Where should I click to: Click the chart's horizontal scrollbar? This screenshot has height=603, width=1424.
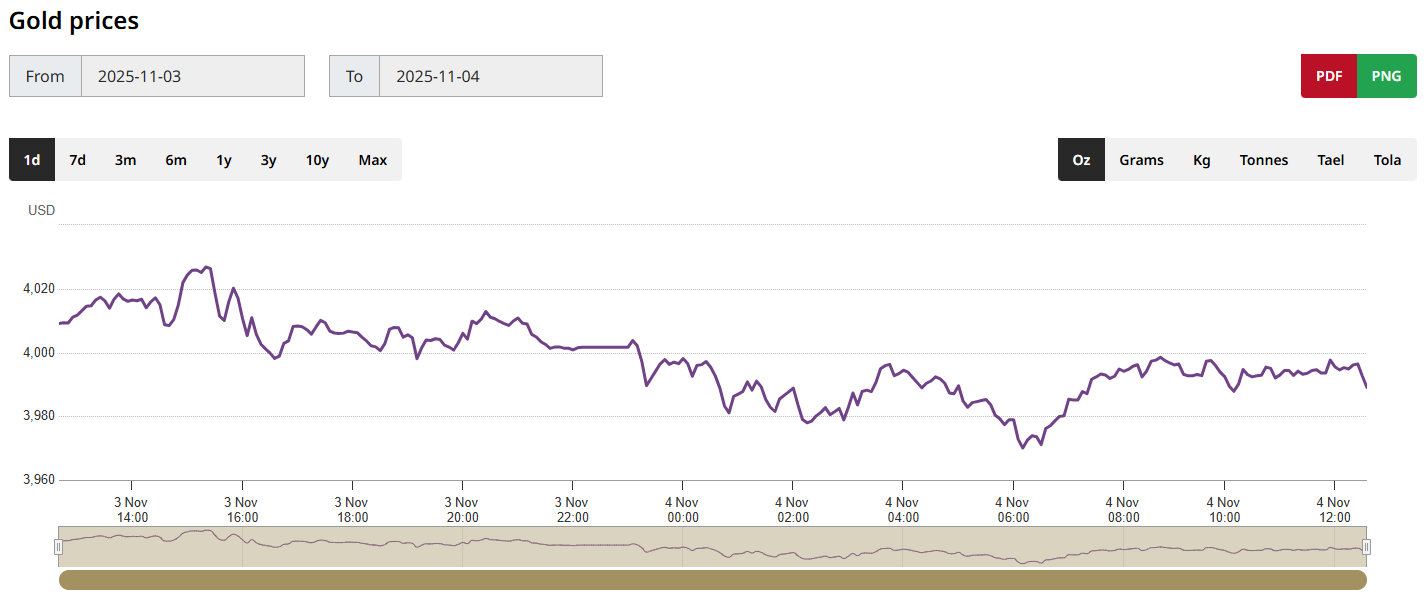(712, 580)
